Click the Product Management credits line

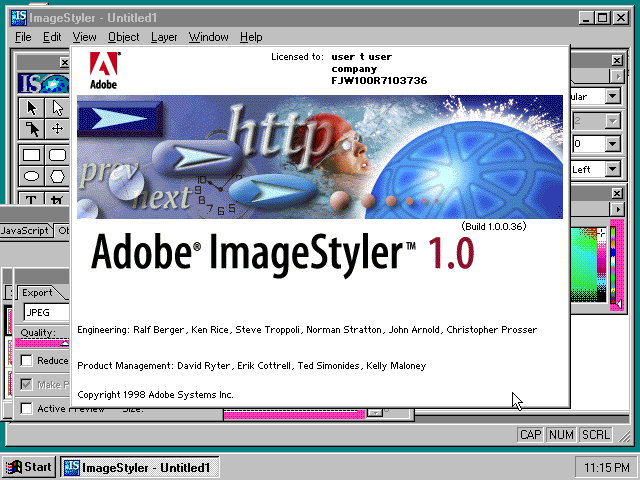251,366
